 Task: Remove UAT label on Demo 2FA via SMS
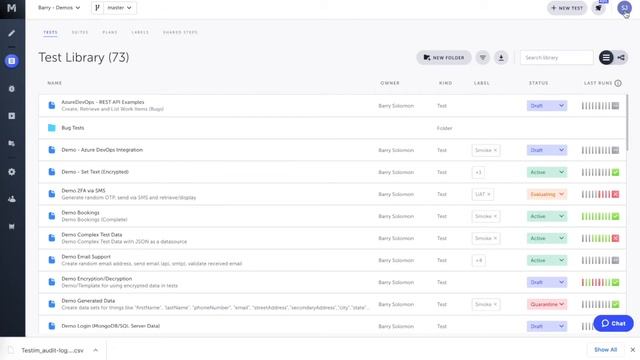489,194
